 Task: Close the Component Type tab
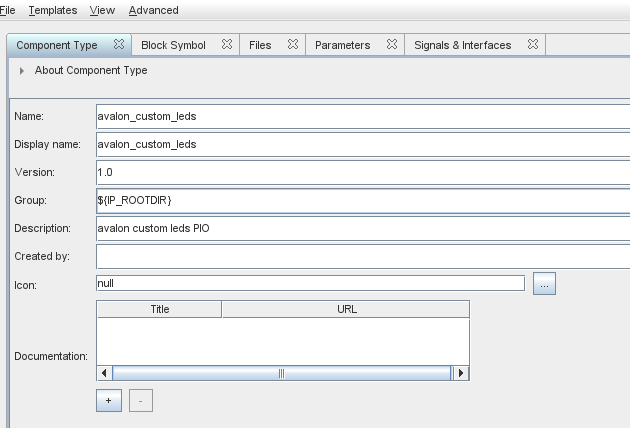click(119, 45)
